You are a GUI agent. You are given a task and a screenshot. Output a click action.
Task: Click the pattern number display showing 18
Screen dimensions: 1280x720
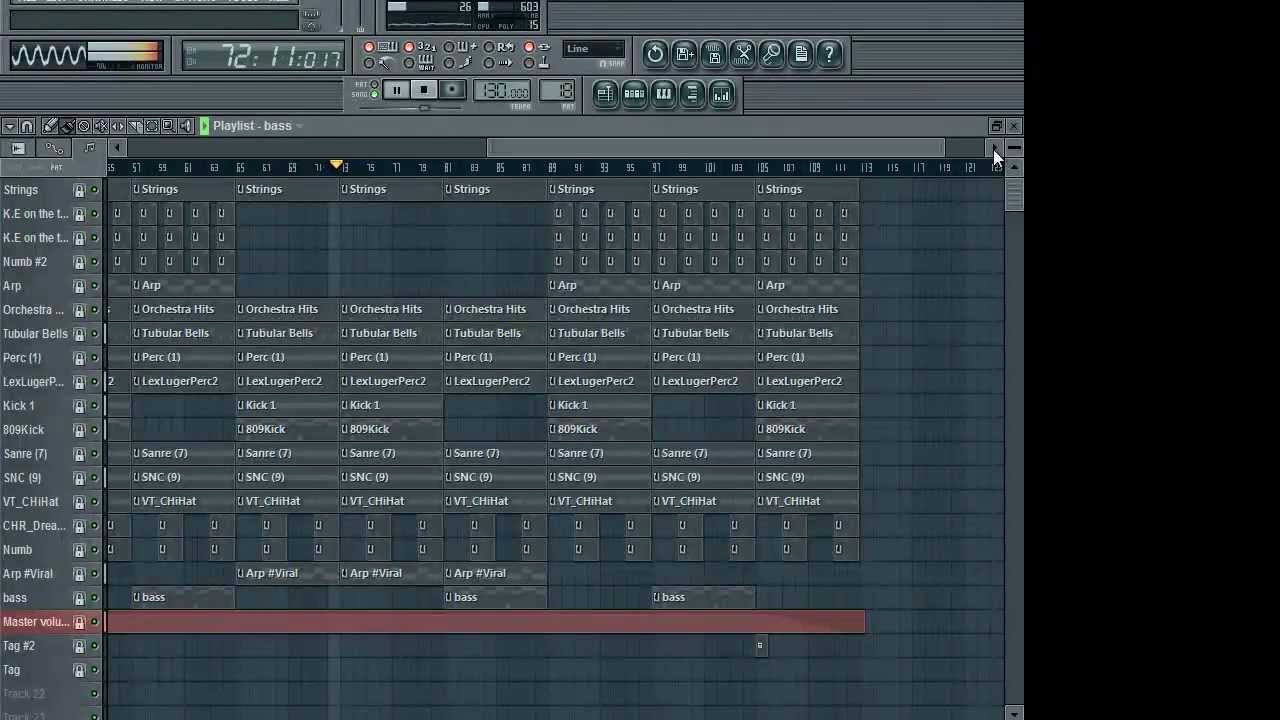click(557, 91)
